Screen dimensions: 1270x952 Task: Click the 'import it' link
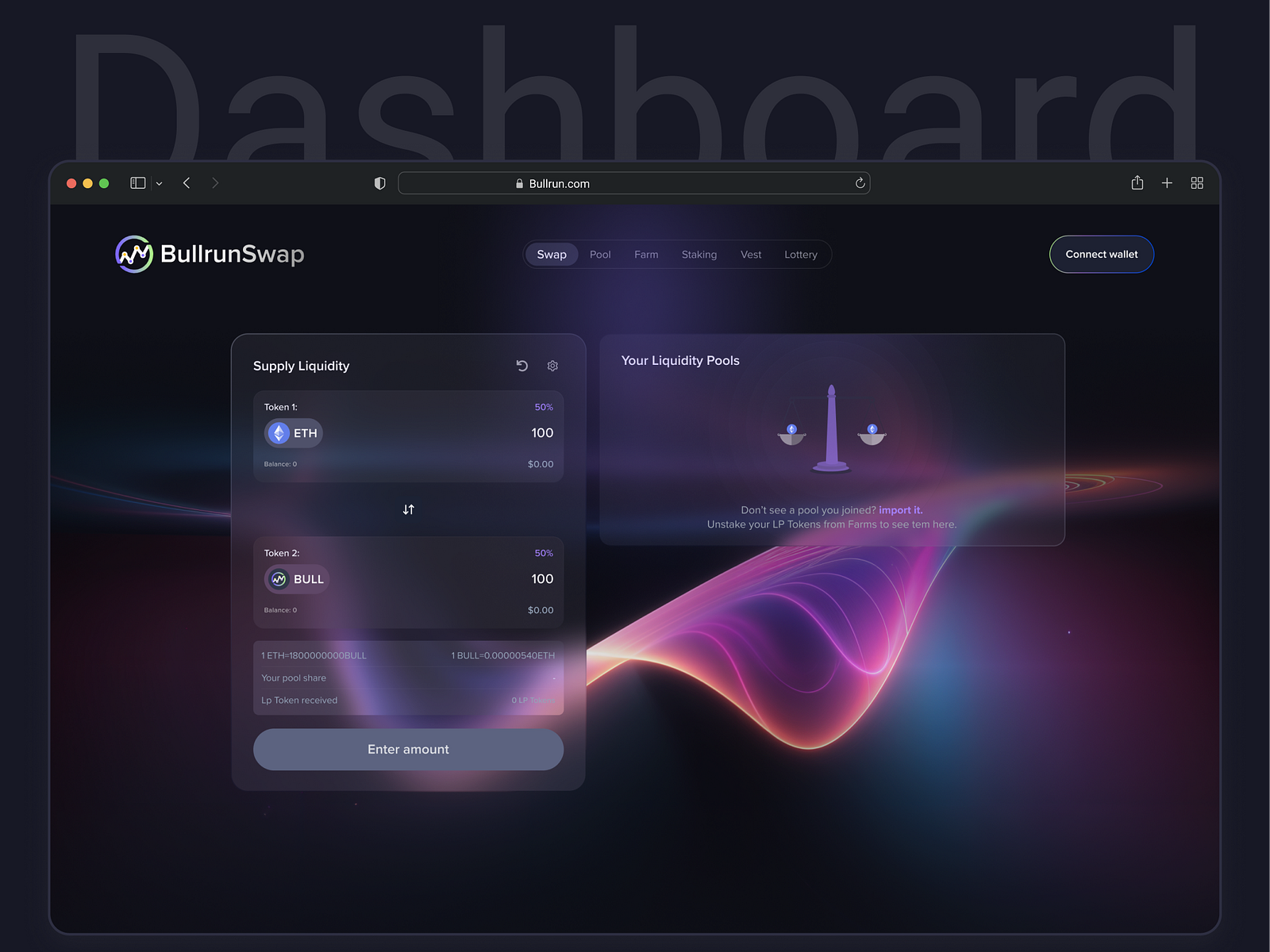[x=901, y=510]
